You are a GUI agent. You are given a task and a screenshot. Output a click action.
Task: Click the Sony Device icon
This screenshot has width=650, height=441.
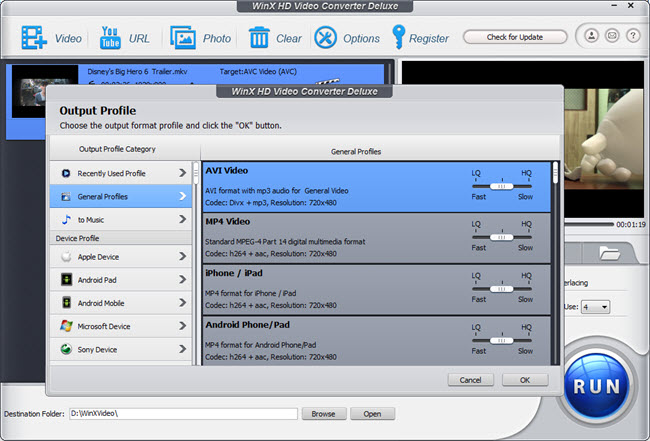click(x=66, y=349)
